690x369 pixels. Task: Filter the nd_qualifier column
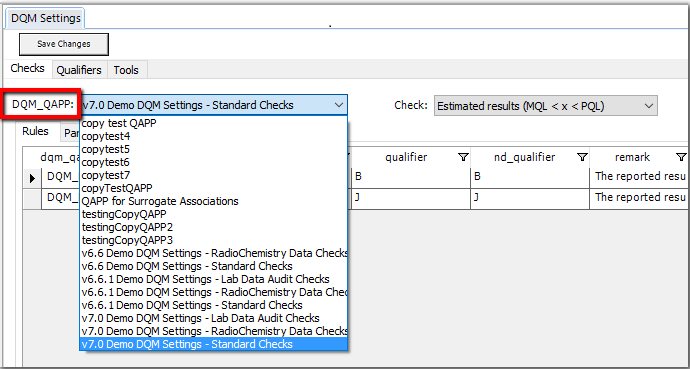point(582,157)
